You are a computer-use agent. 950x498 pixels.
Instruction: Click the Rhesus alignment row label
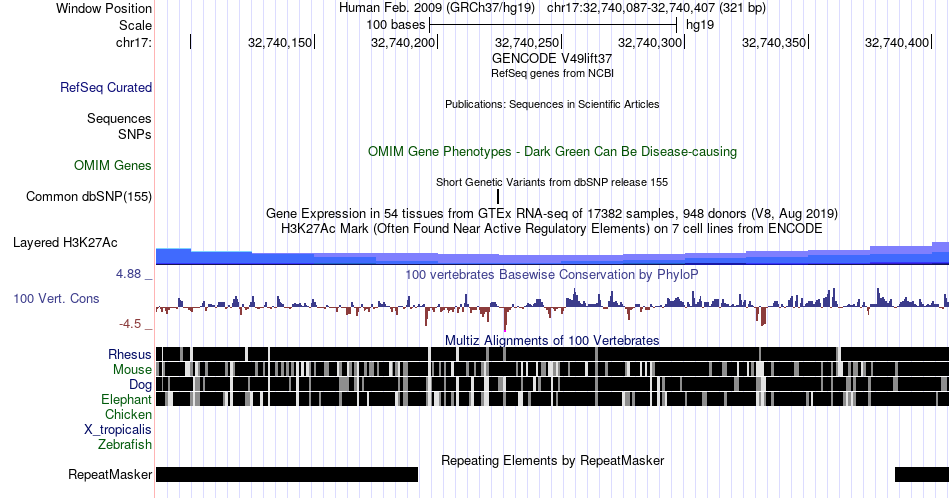(x=130, y=354)
